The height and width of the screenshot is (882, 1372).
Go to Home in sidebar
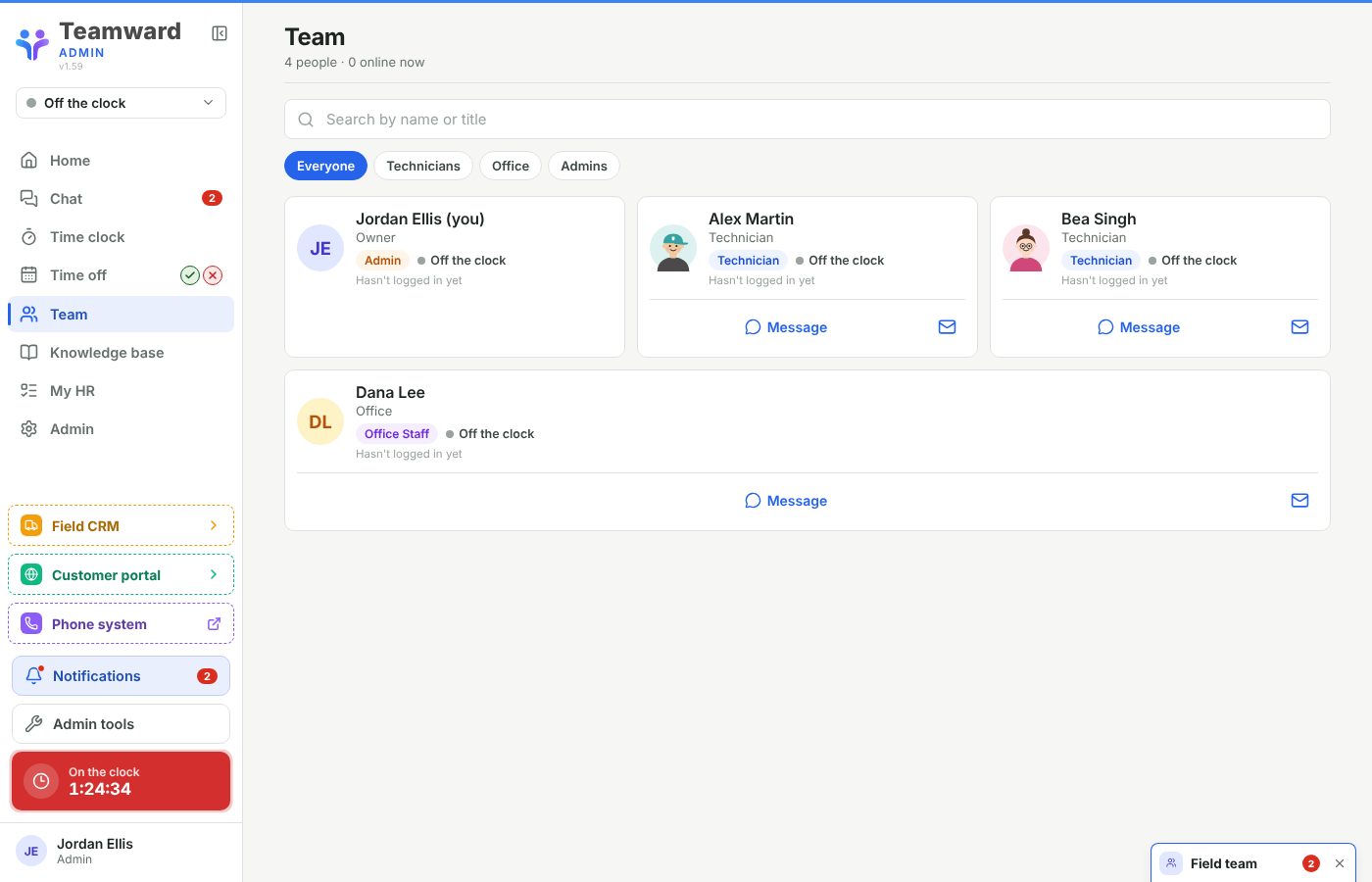pos(121,161)
